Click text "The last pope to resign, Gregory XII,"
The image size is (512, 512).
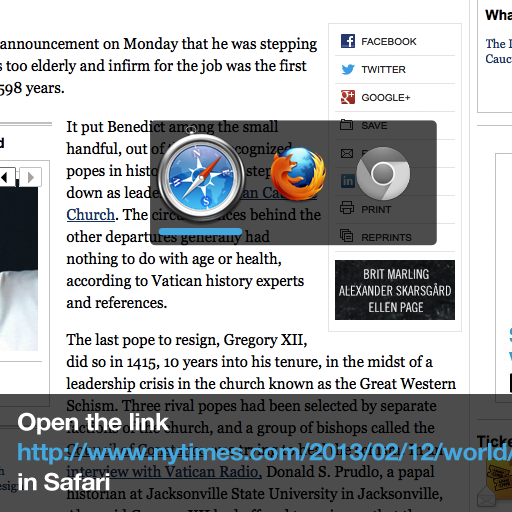point(187,340)
